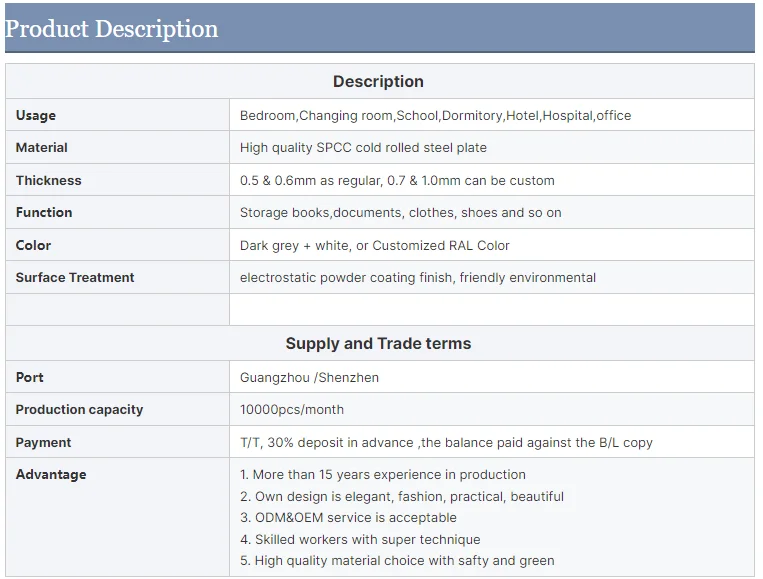This screenshot has width=763, height=579.
Task: Click the Product Description header
Action: coord(112,29)
